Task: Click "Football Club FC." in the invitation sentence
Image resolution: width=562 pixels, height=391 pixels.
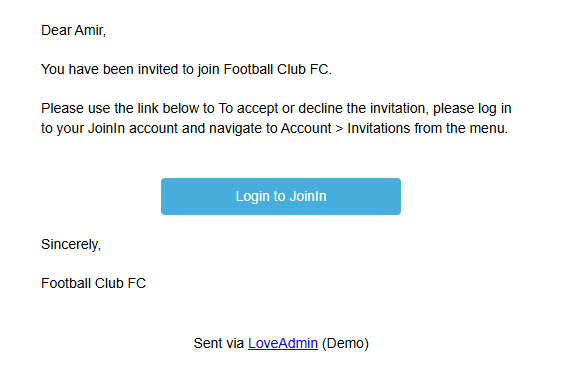Action: coord(278,69)
